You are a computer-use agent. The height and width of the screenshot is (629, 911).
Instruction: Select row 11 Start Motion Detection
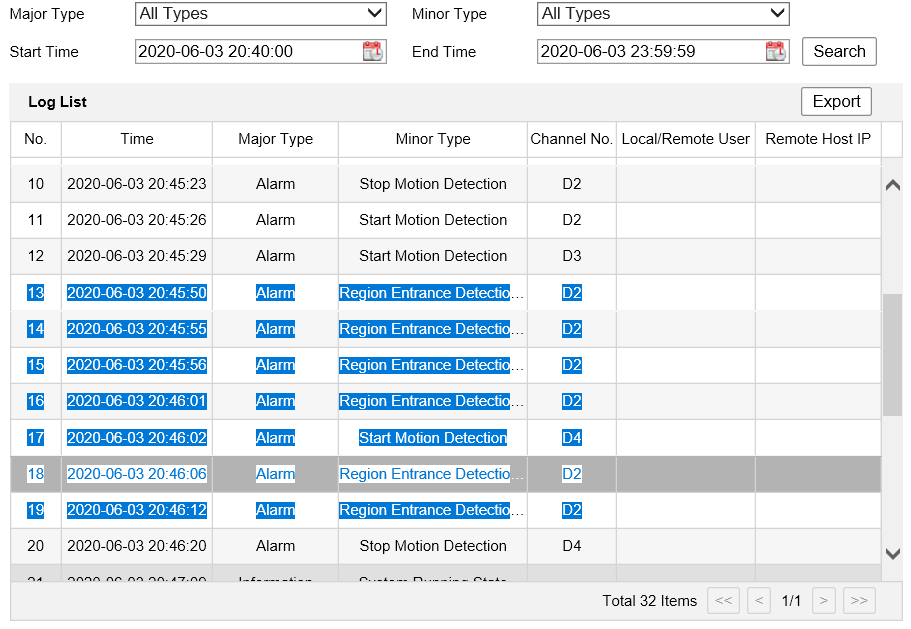click(433, 220)
